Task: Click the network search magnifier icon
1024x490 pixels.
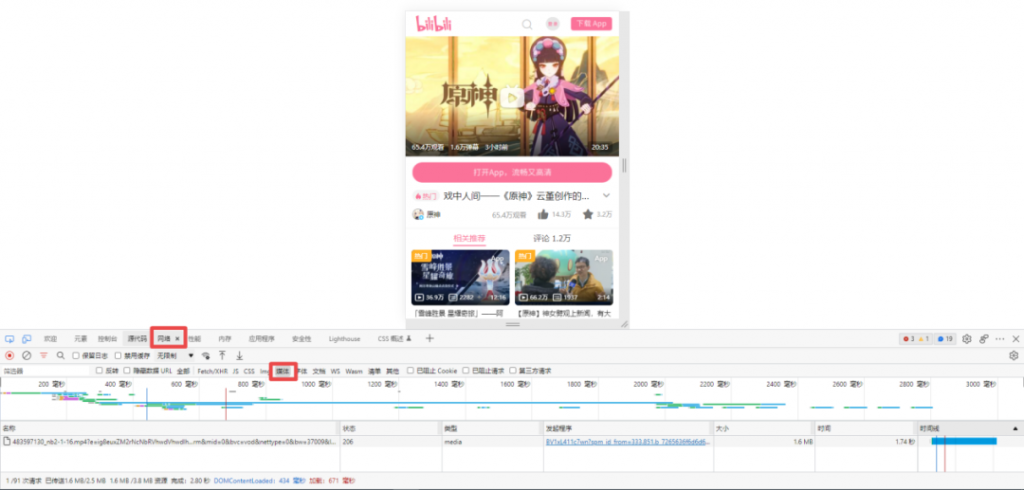Action: pyautogui.click(x=61, y=355)
